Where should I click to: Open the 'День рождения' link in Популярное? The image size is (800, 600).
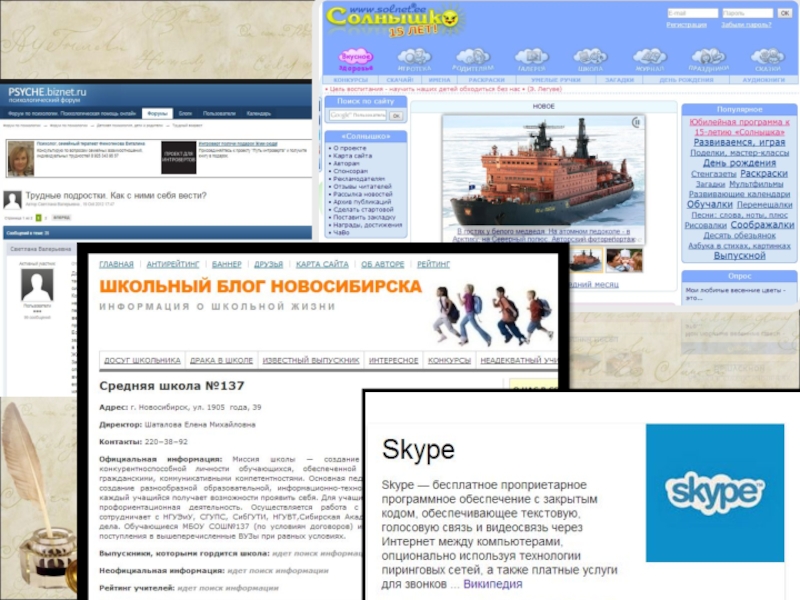pos(739,163)
